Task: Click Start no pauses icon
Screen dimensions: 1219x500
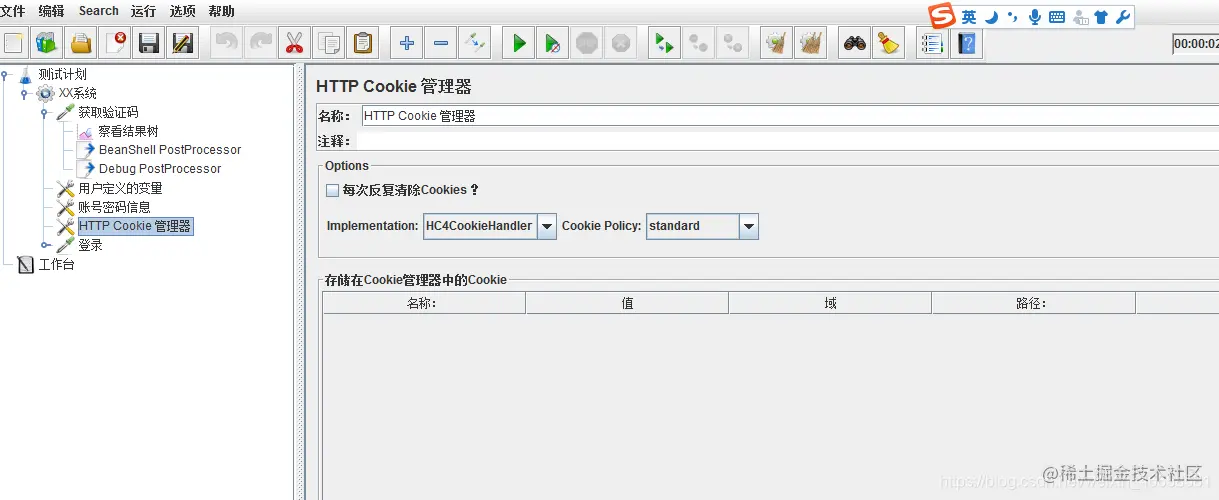Action: (553, 43)
